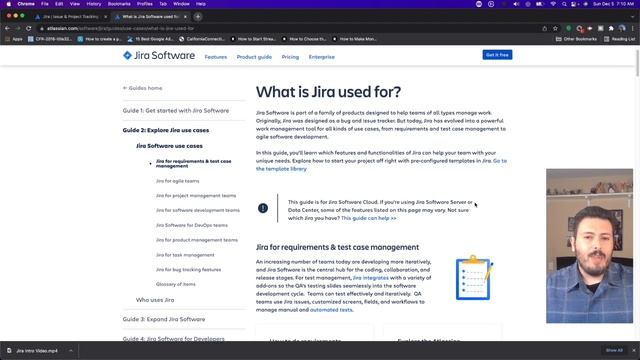640x360 pixels.
Task: Click the Chrome profile avatar
Action: [622, 29]
